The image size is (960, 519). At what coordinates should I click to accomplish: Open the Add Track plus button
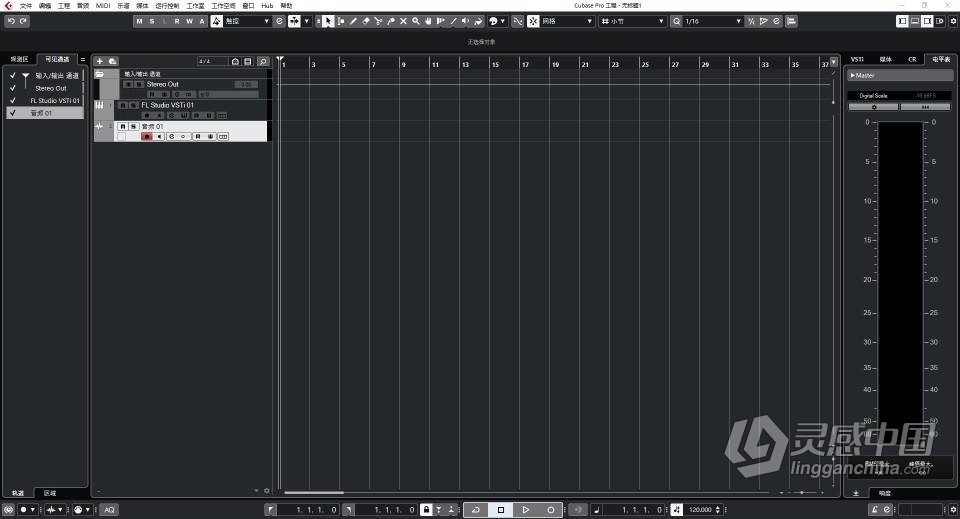(100, 61)
